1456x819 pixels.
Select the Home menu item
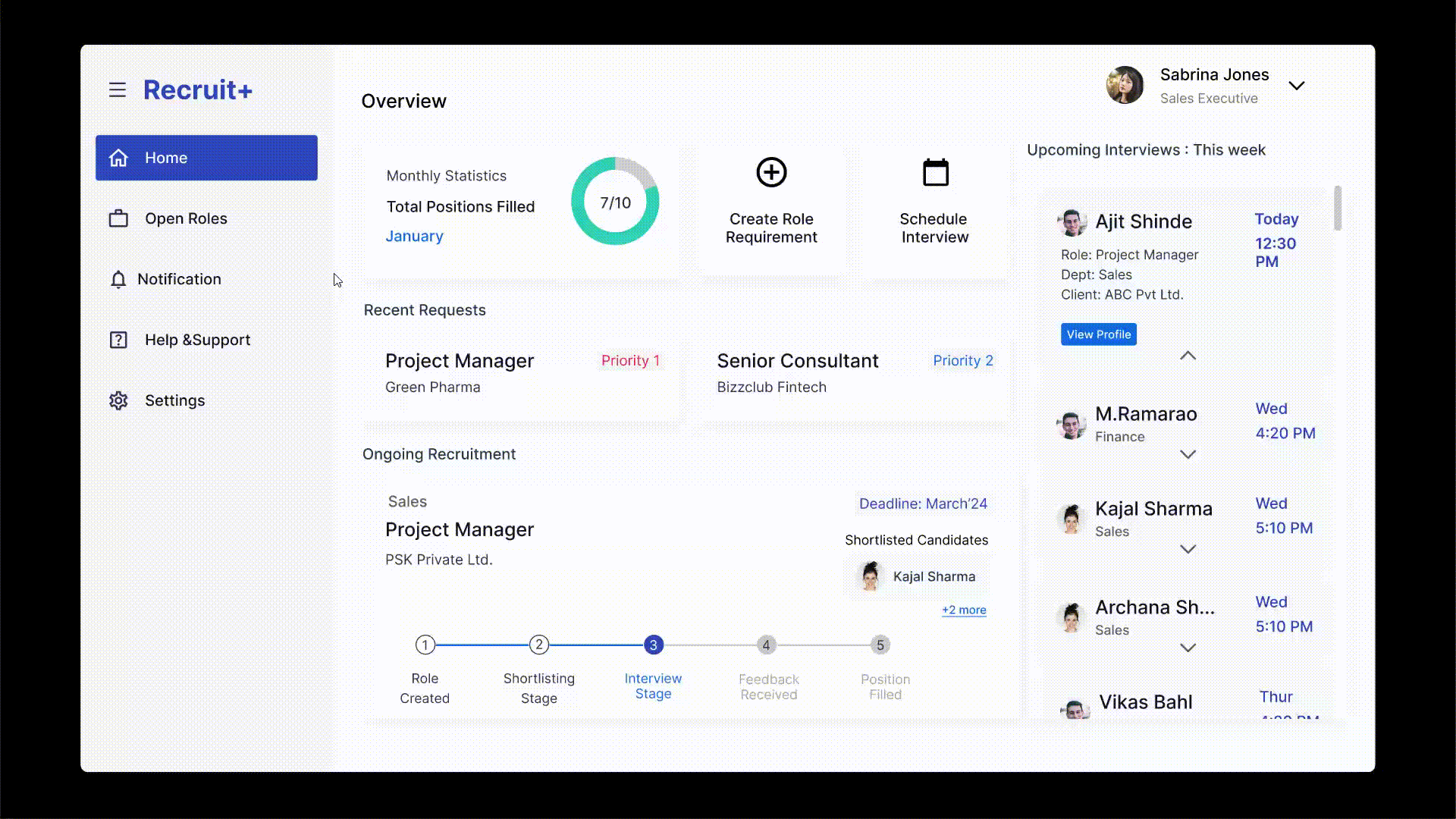point(206,158)
